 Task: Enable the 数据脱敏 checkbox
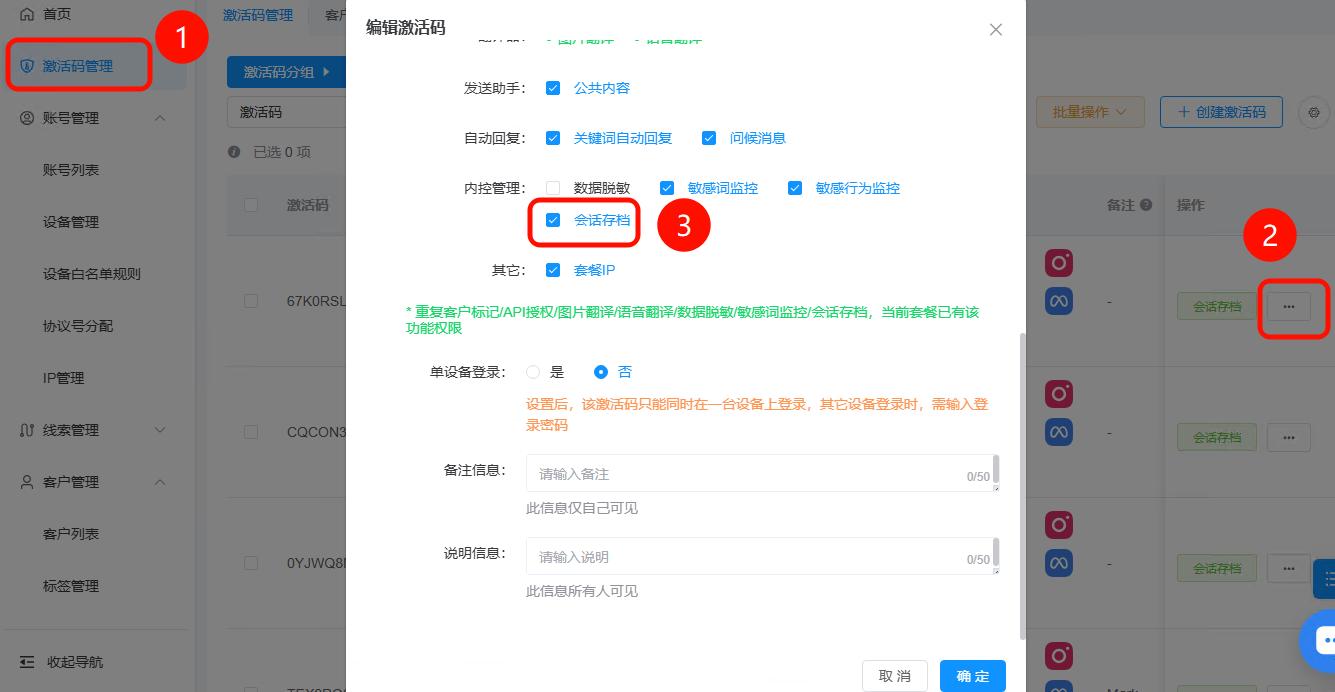(x=553, y=188)
